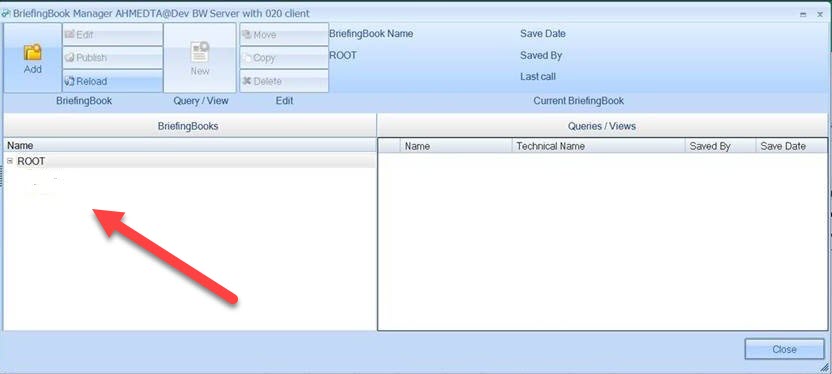Click the BriefingBook Manager title icon

coord(6,13)
